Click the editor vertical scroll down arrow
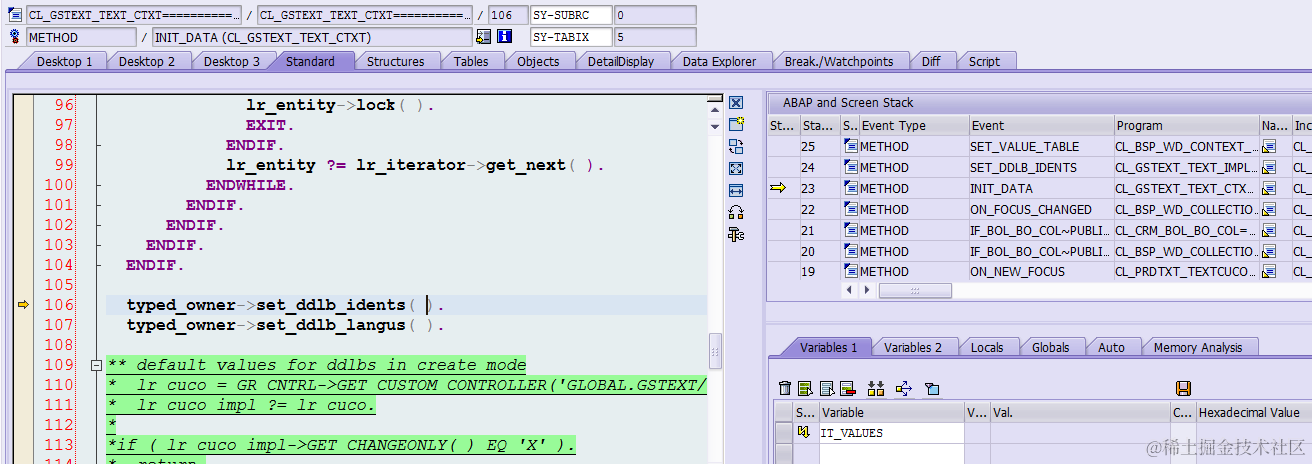This screenshot has height=464, width=1312. pos(715,127)
